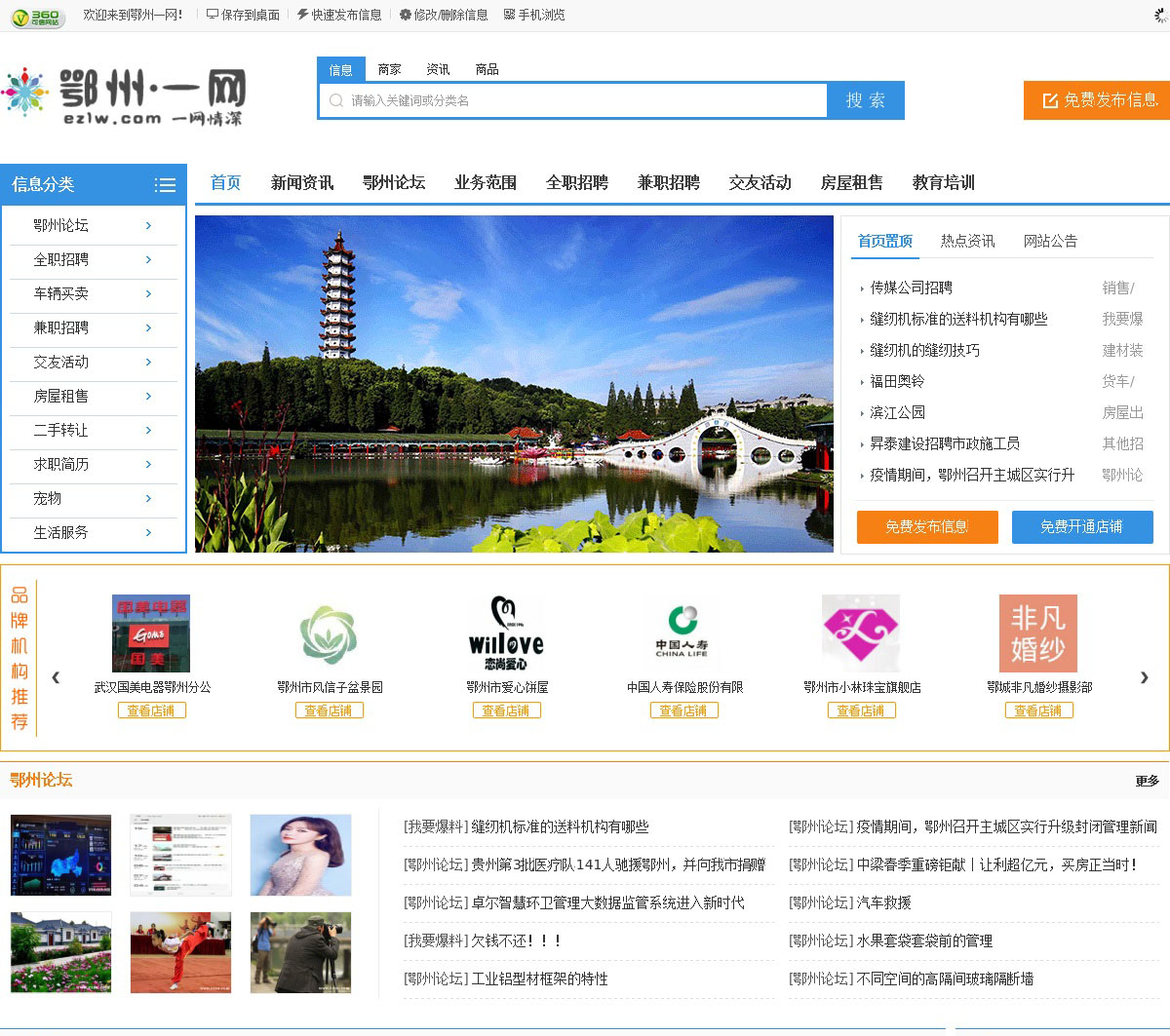
Task: Click the 360 trusted site badge icon
Action: point(37,17)
